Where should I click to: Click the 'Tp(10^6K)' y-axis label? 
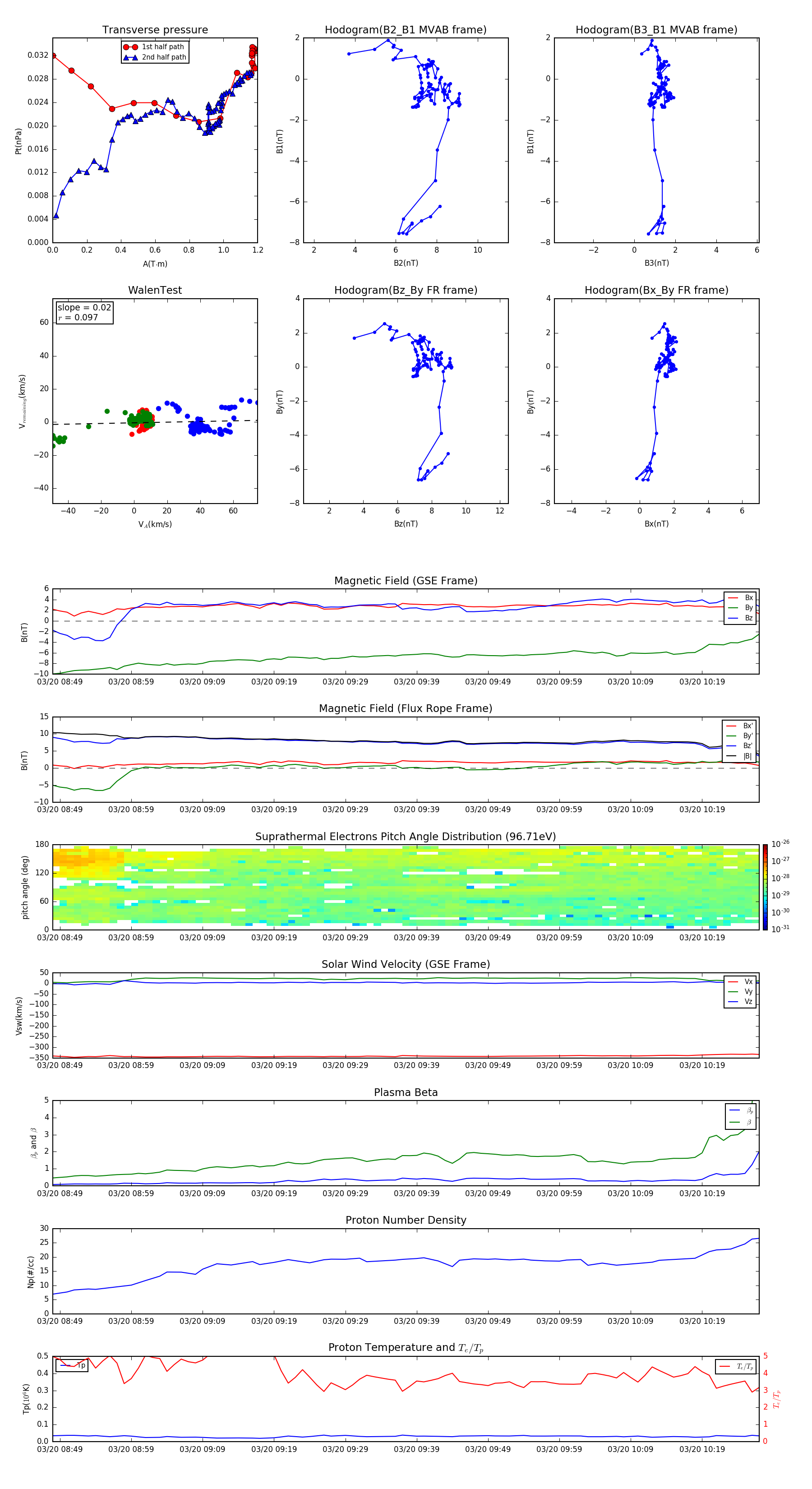(x=26, y=1399)
